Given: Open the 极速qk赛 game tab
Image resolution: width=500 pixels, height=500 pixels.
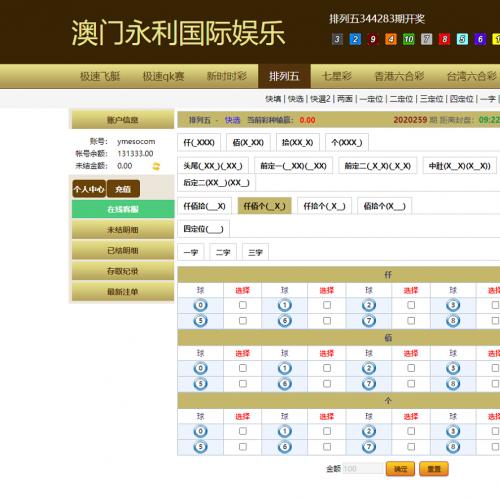Looking at the screenshot, I should (163, 76).
